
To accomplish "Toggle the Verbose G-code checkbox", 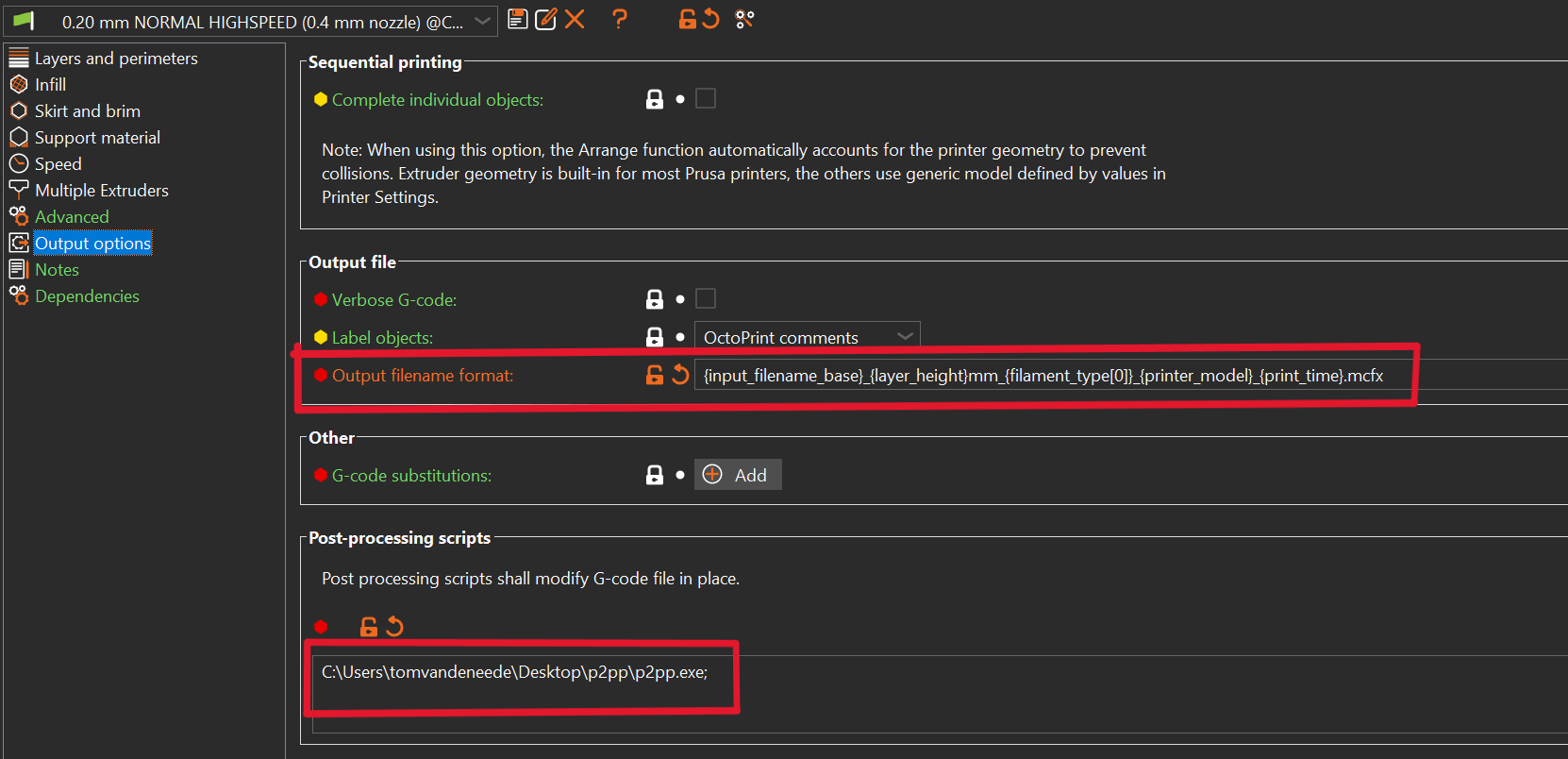I will click(x=706, y=298).
